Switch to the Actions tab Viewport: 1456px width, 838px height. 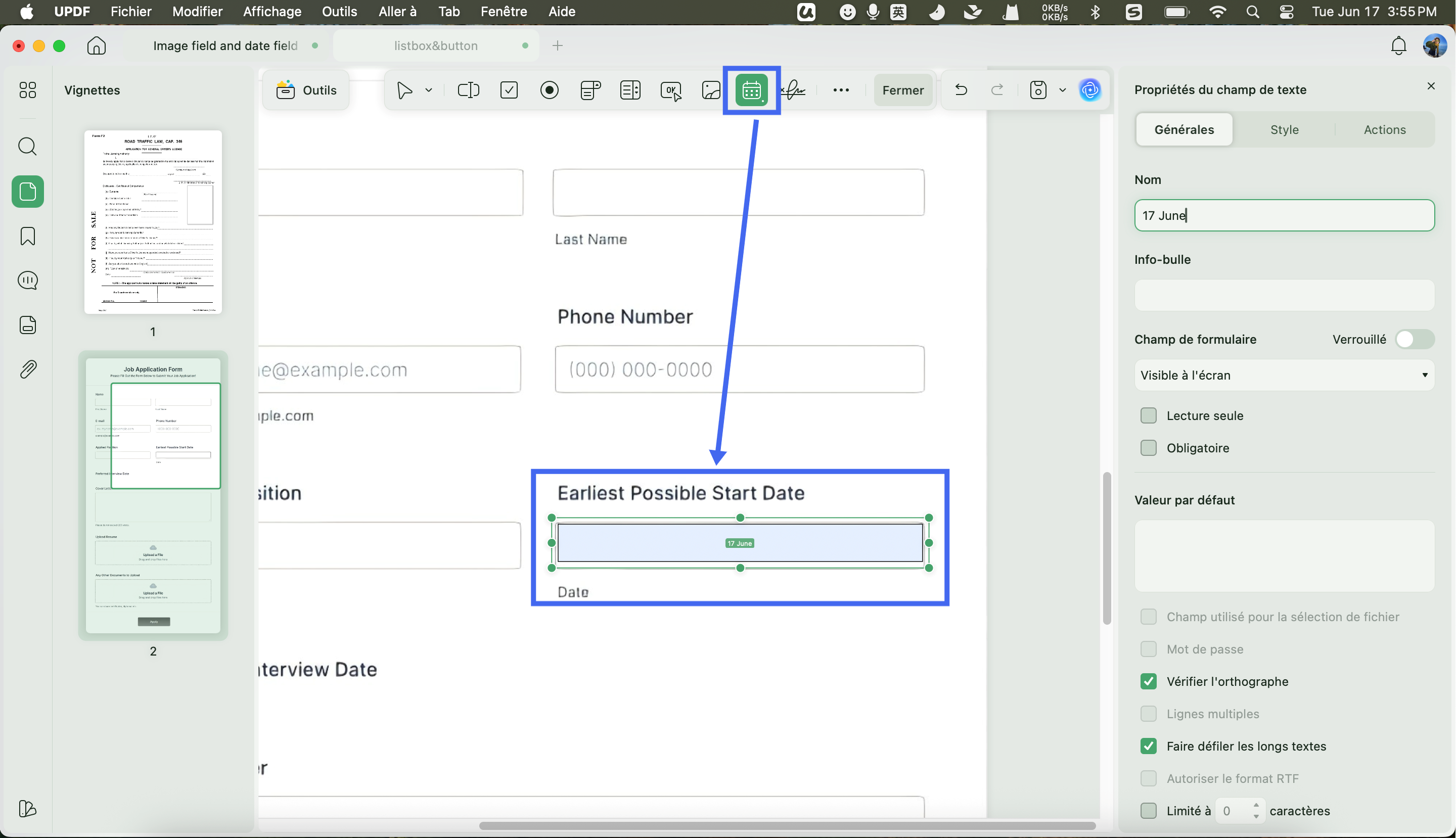[1384, 129]
